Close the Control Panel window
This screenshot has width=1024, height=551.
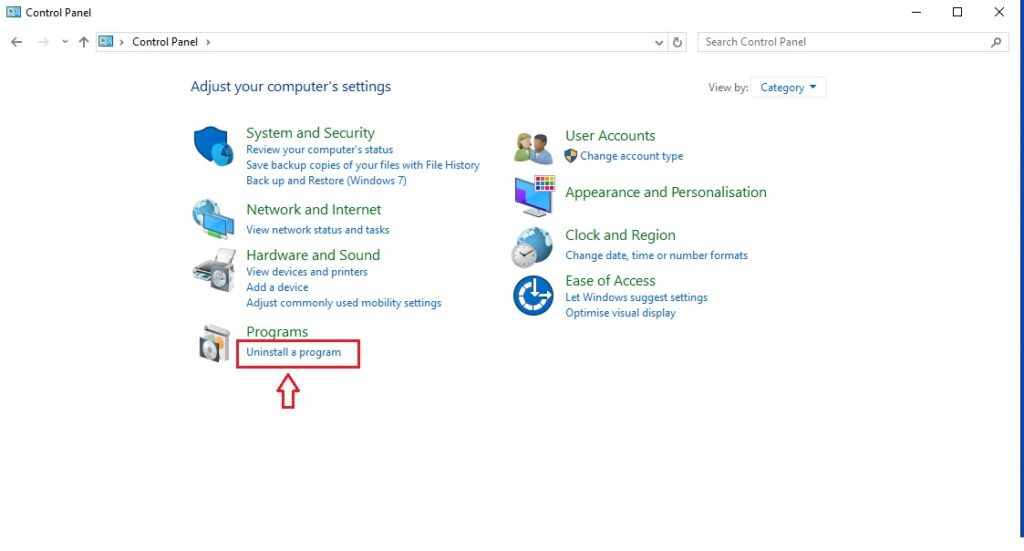(x=999, y=12)
